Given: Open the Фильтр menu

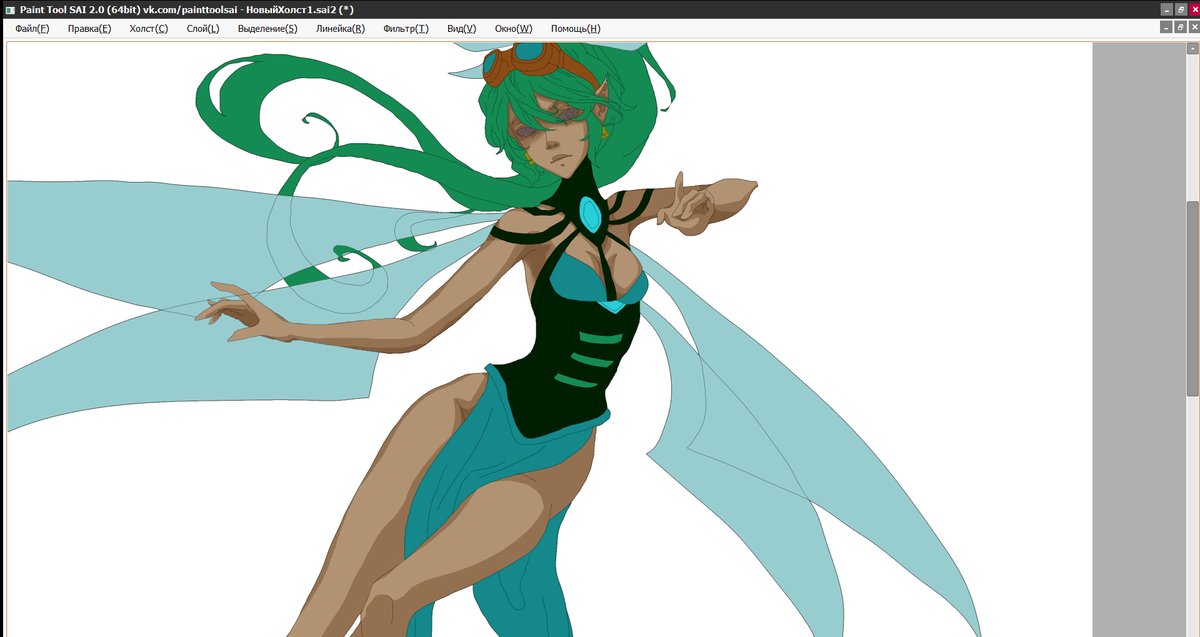Looking at the screenshot, I should pyautogui.click(x=405, y=29).
